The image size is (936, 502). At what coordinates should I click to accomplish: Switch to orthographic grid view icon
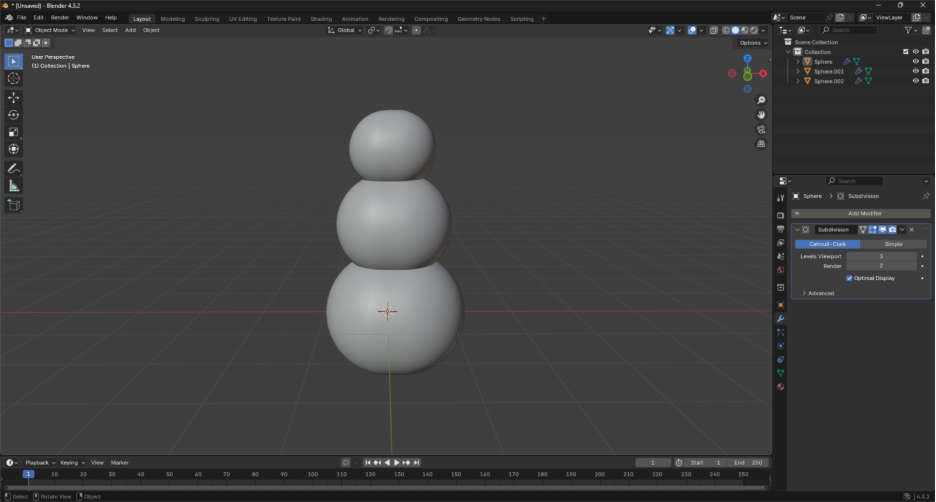(761, 143)
